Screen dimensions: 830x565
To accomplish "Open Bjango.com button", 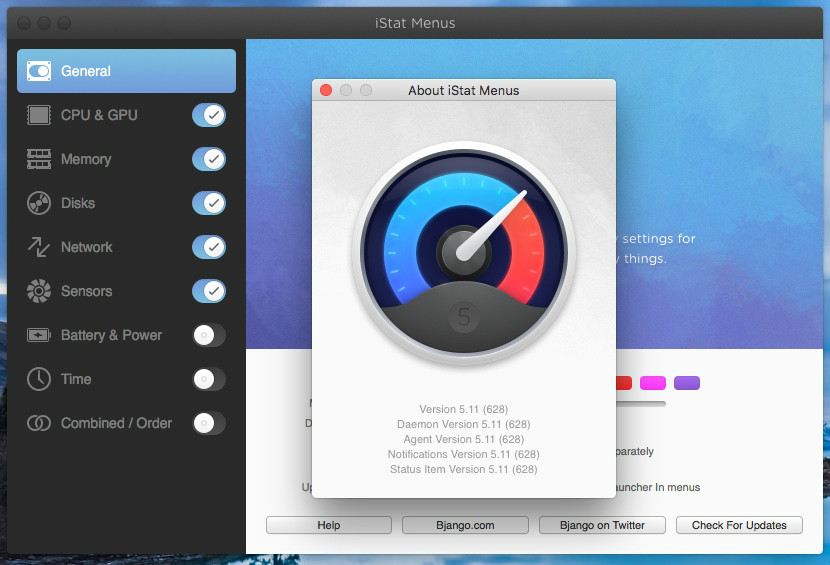I will click(465, 525).
